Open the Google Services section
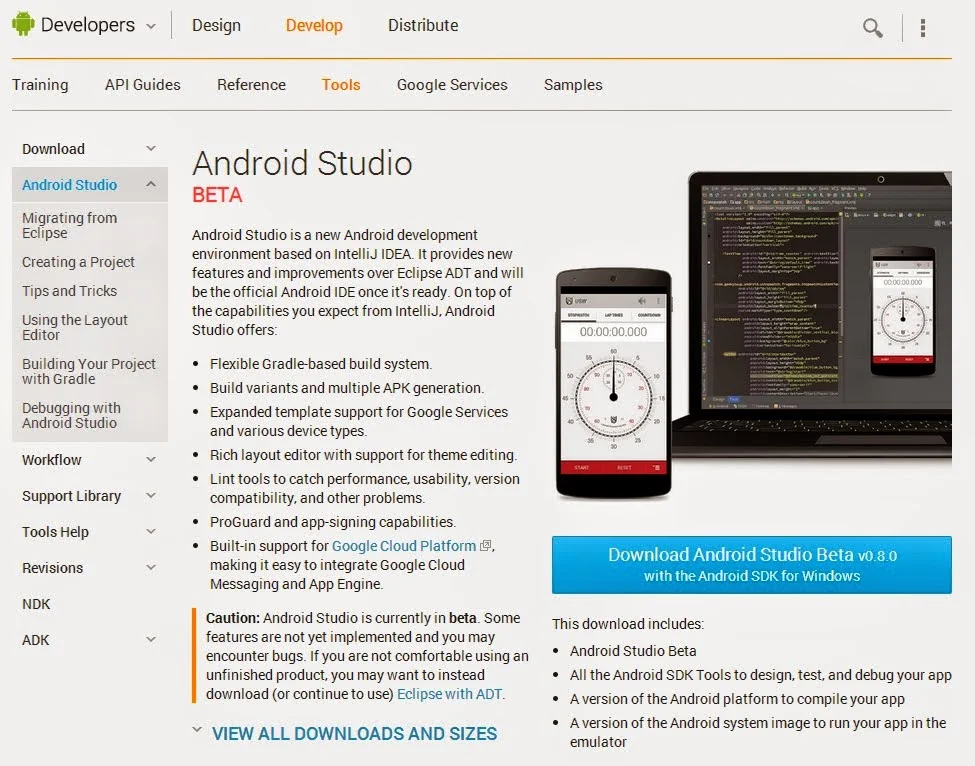 click(452, 85)
